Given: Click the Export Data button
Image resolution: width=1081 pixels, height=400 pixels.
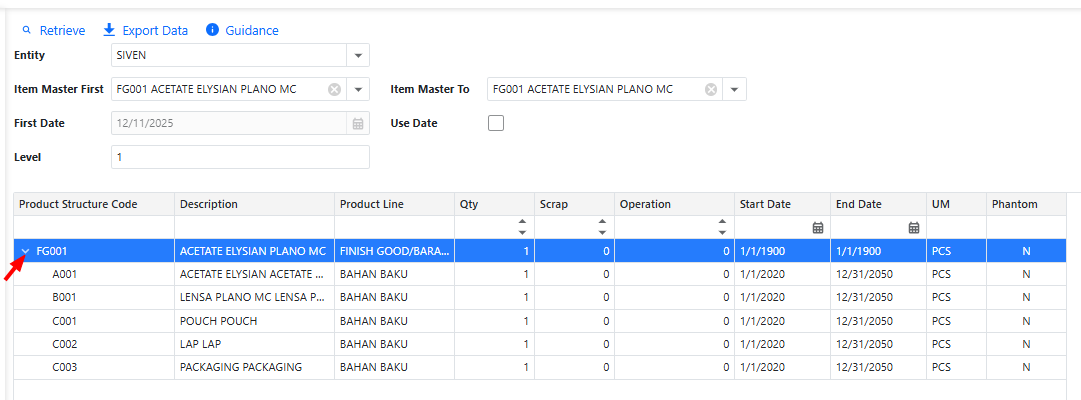Looking at the screenshot, I should 145,30.
